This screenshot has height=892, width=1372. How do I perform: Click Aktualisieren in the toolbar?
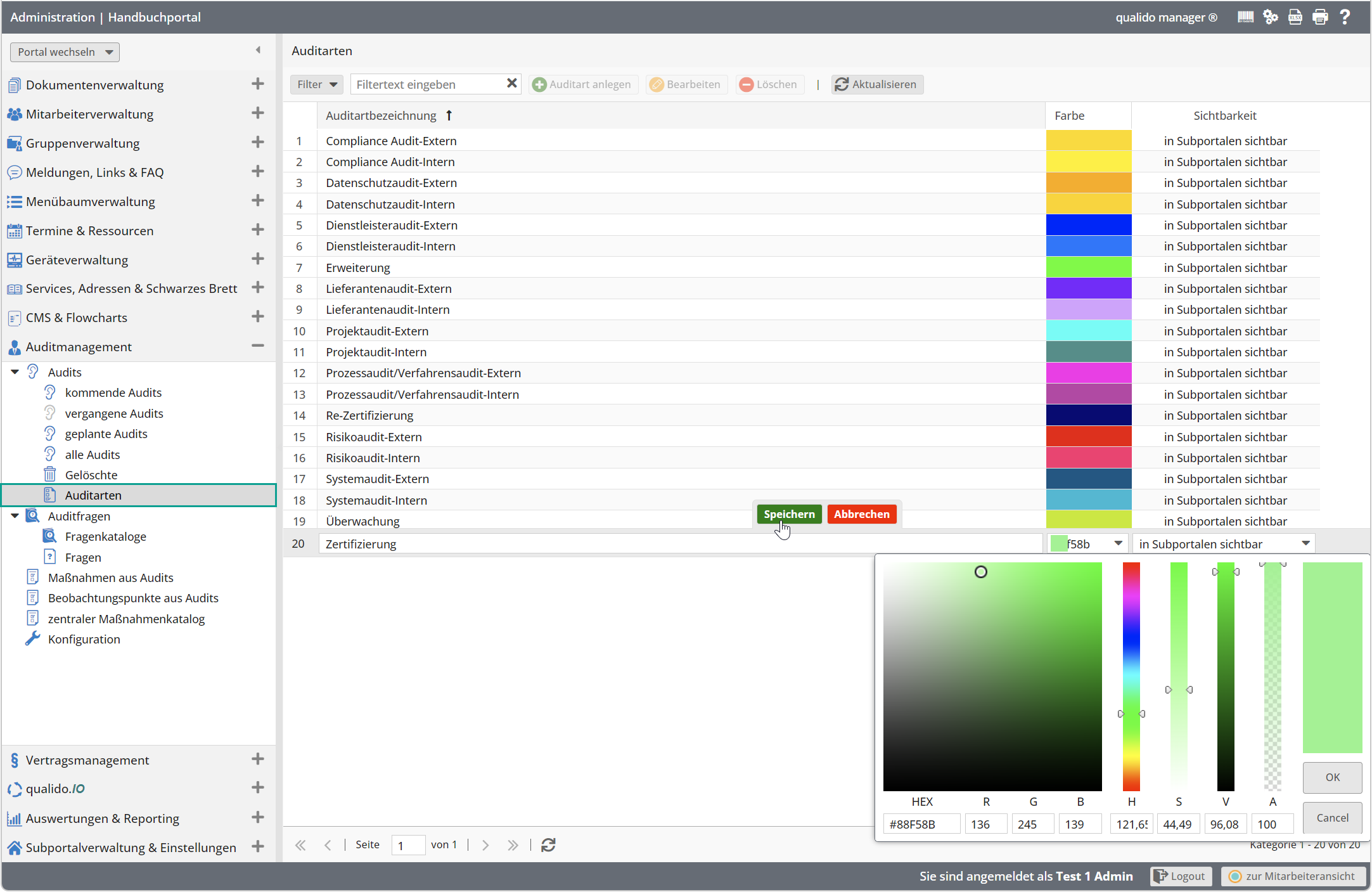pos(877,84)
